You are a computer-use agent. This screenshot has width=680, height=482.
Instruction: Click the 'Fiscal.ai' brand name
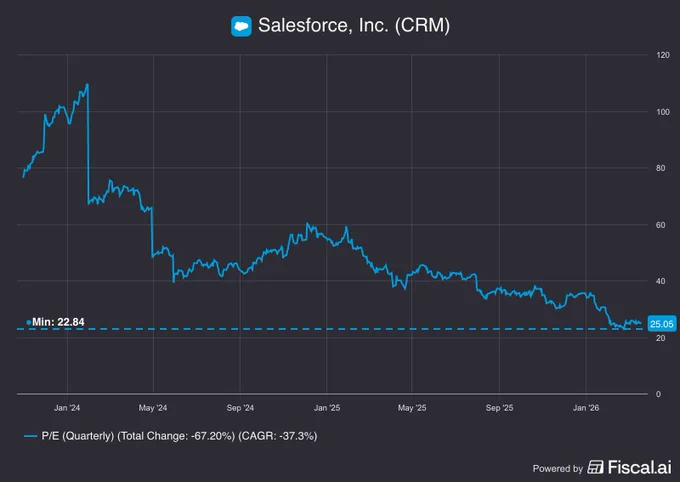[639, 467]
